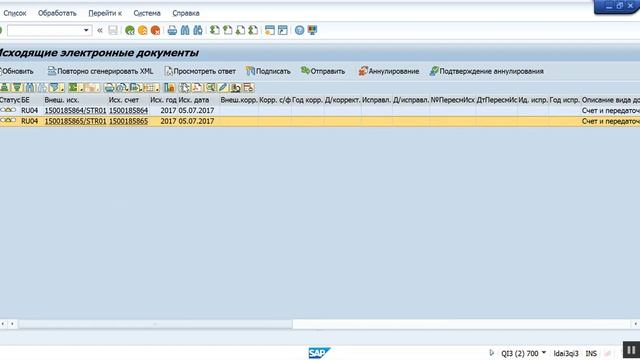Open the link 1500185864/STR01

[75, 111]
